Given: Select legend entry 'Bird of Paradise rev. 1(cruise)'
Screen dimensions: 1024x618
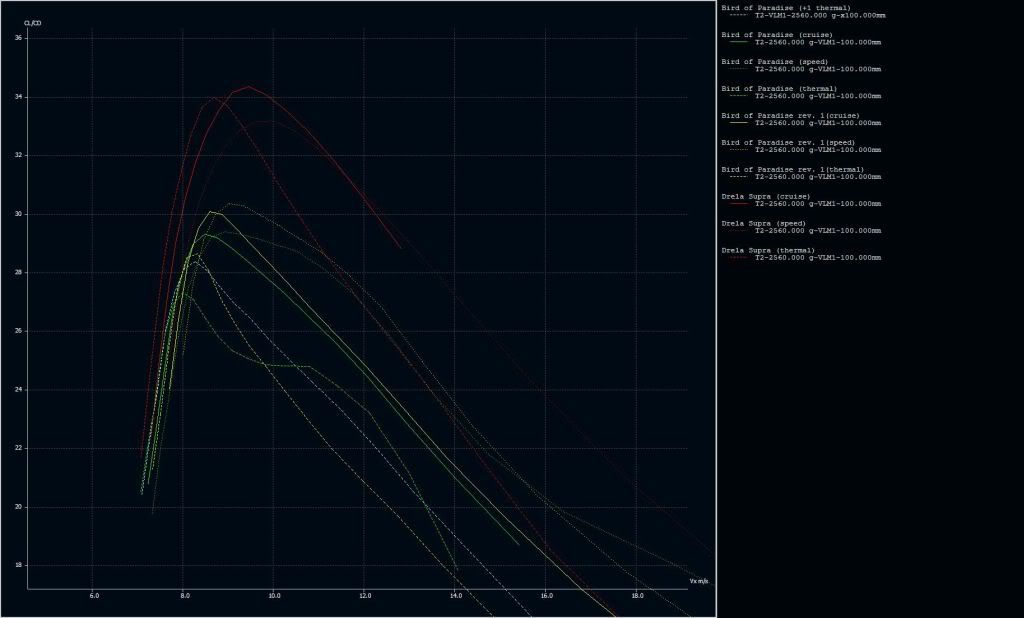Looking at the screenshot, I should (790, 116).
